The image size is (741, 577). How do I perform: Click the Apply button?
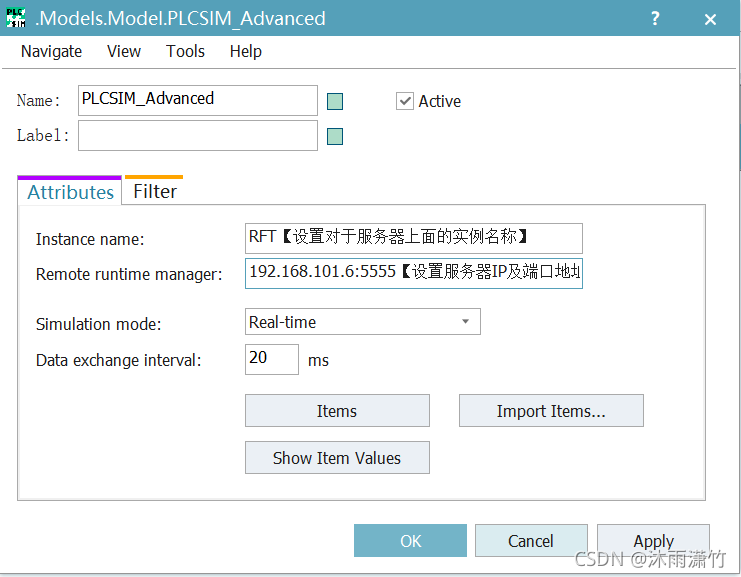(653, 541)
